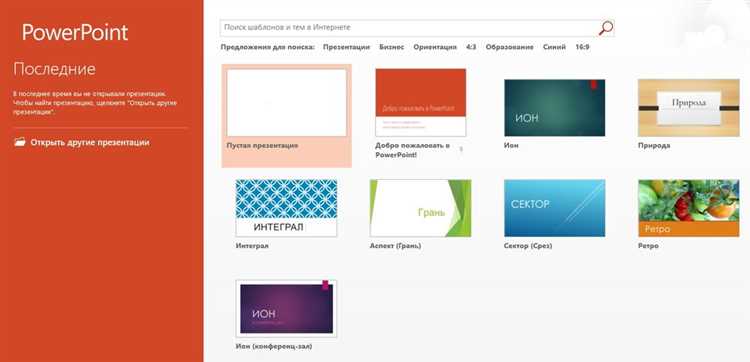Click the Последние heading in sidebar
The height and width of the screenshot is (362, 750).
click(x=55, y=69)
